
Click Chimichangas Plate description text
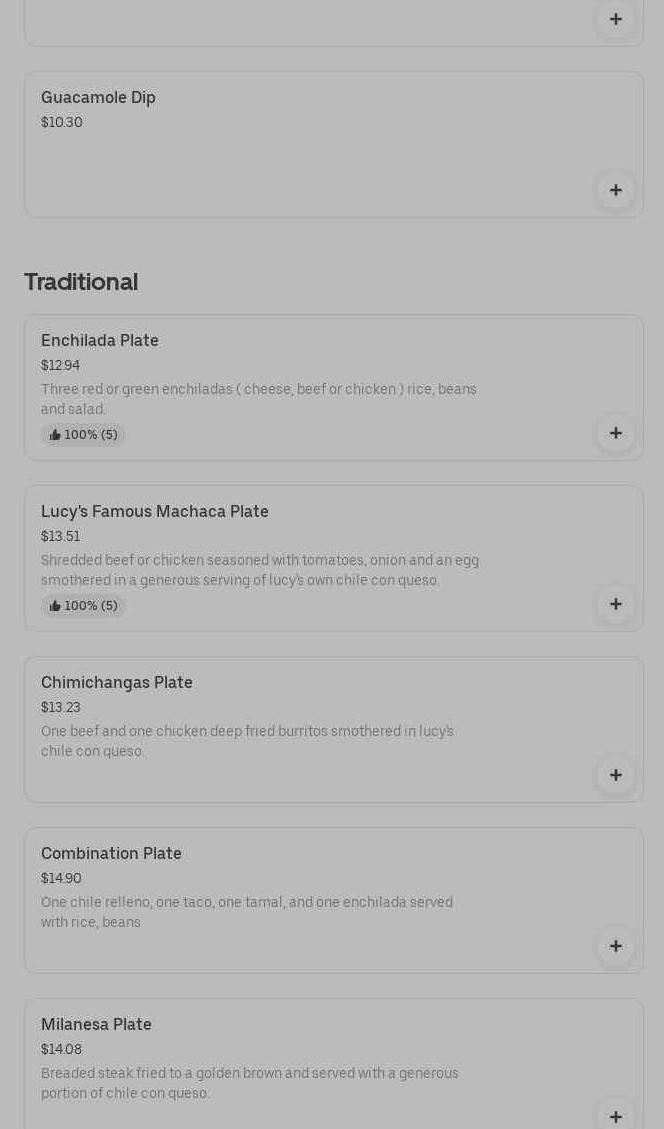pos(247,741)
